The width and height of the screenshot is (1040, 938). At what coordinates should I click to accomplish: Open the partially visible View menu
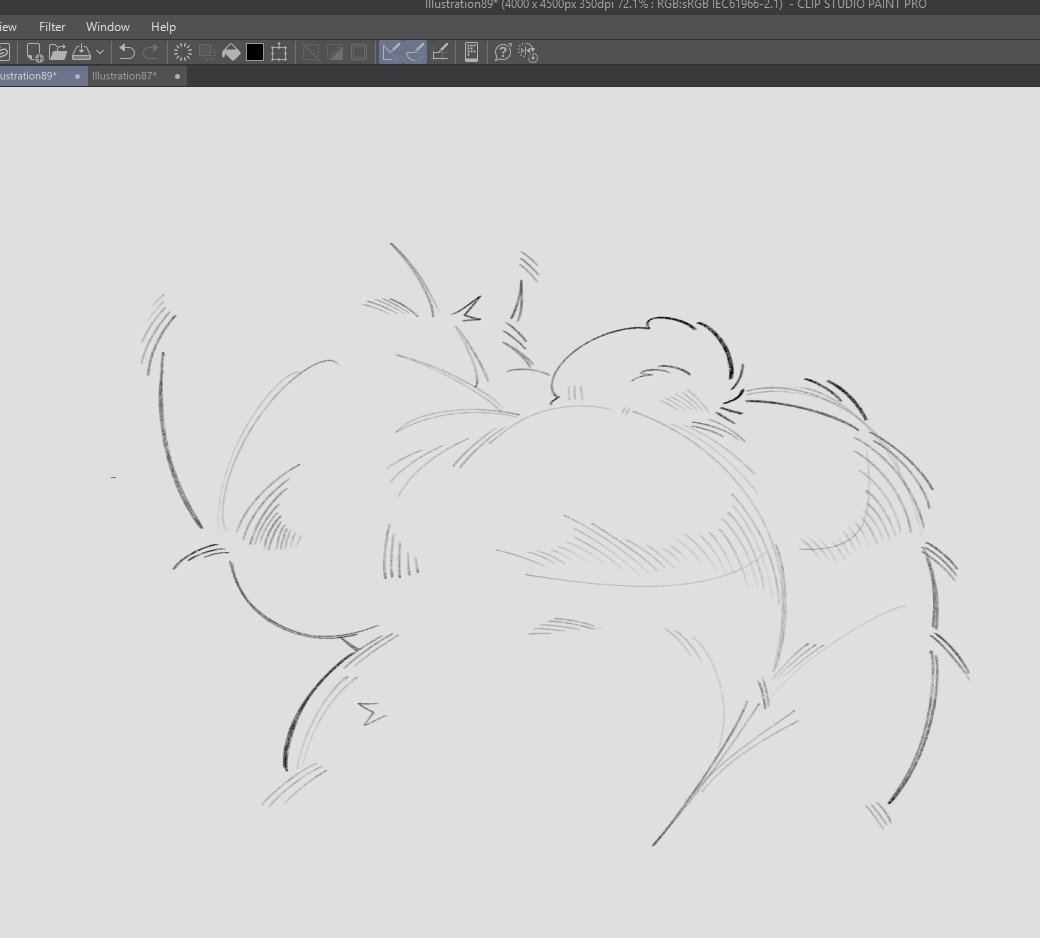click(x=8, y=27)
